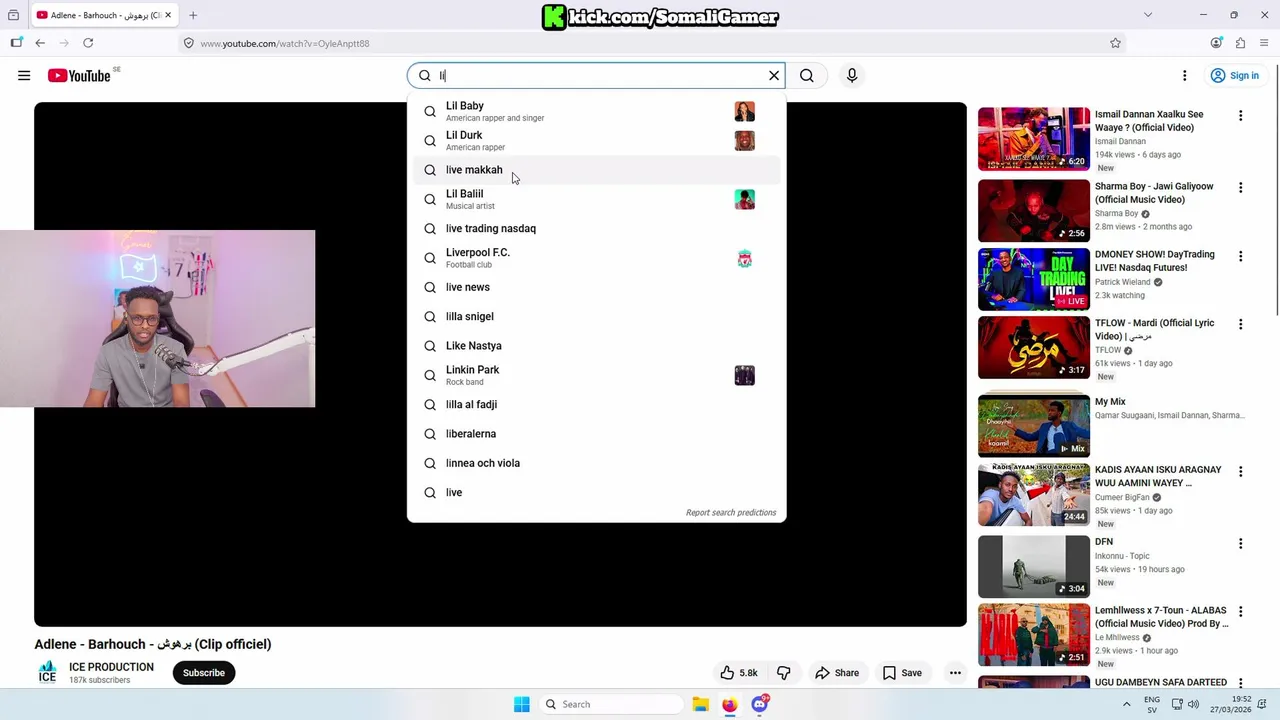This screenshot has width=1280, height=720.
Task: Open options for KADIS AYAAN video
Action: click(1240, 471)
